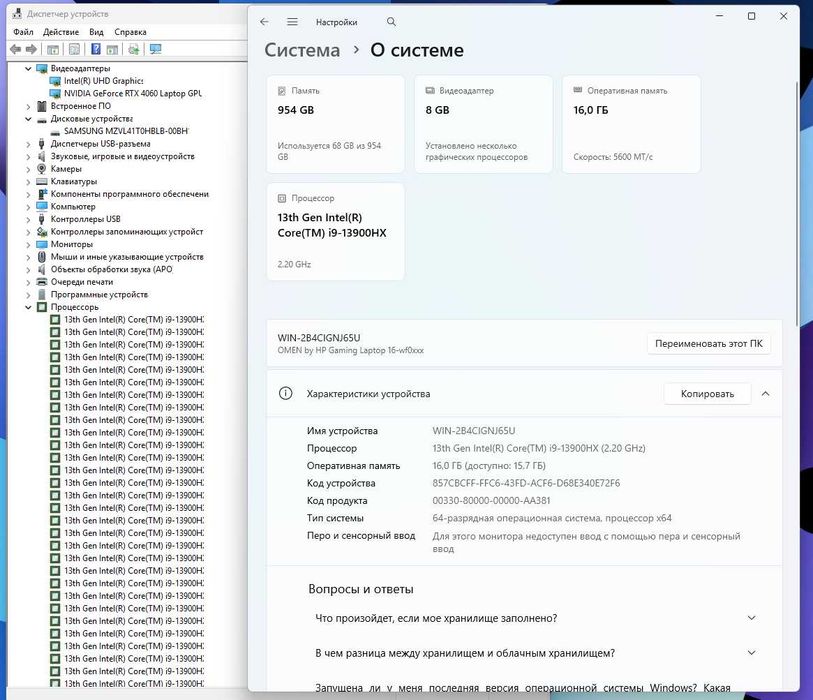
Task: Click the back arrow in Settings window
Action: click(264, 22)
